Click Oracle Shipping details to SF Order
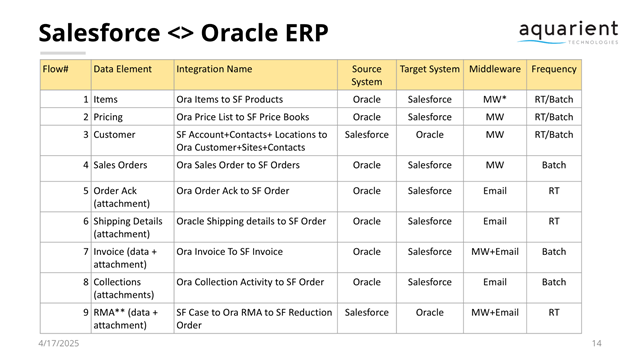The width and height of the screenshot is (640, 360). (251, 221)
